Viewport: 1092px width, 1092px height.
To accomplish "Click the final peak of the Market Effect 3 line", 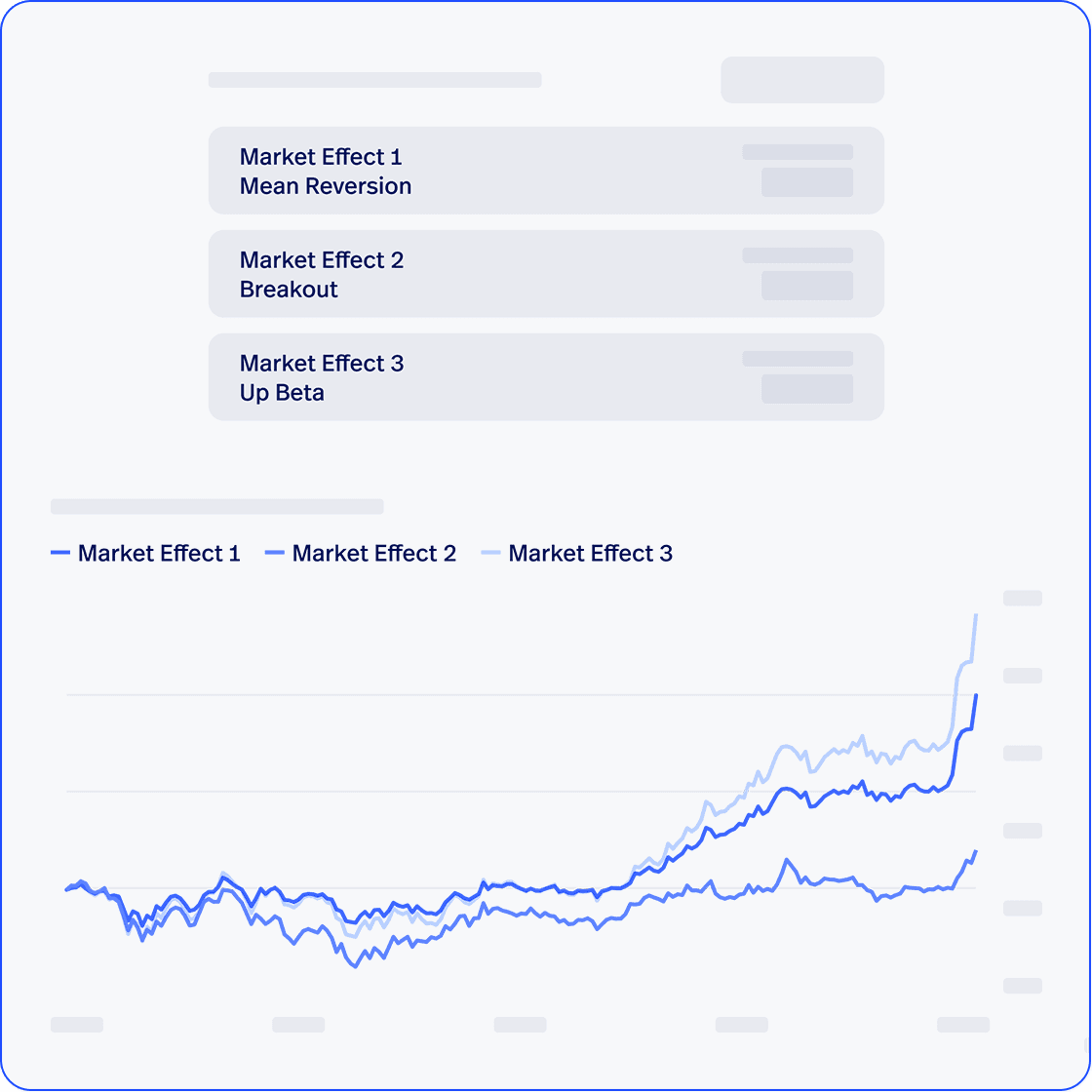I will click(976, 615).
